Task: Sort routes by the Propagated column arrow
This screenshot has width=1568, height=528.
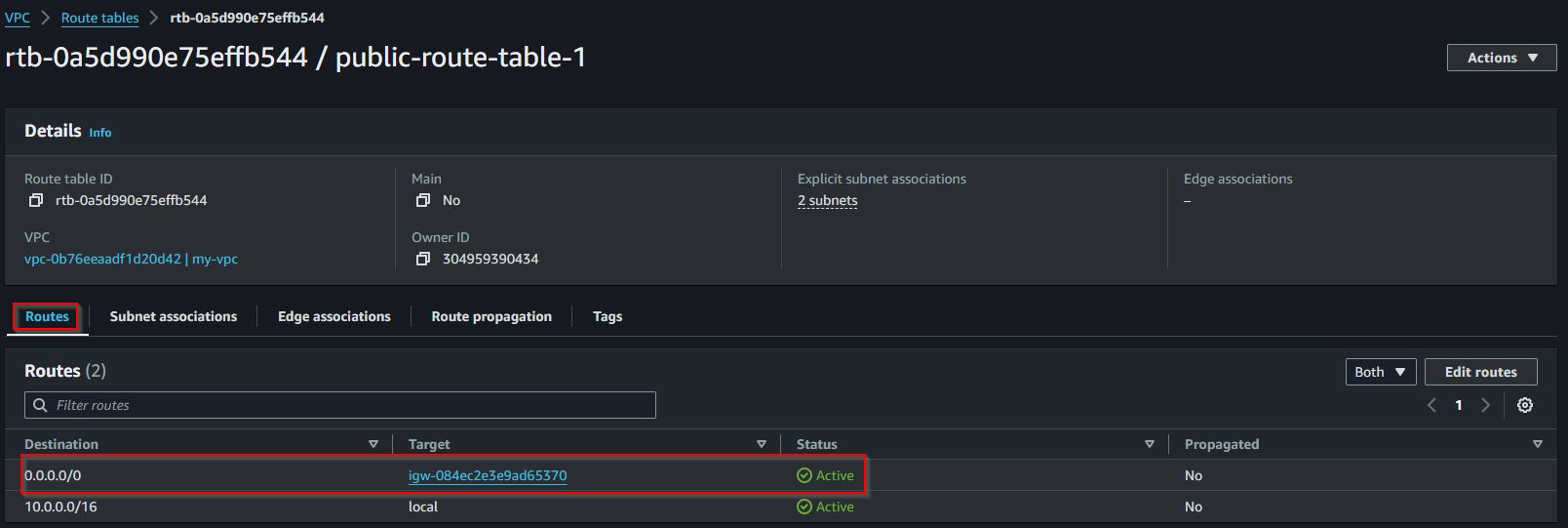Action: coord(1538,444)
